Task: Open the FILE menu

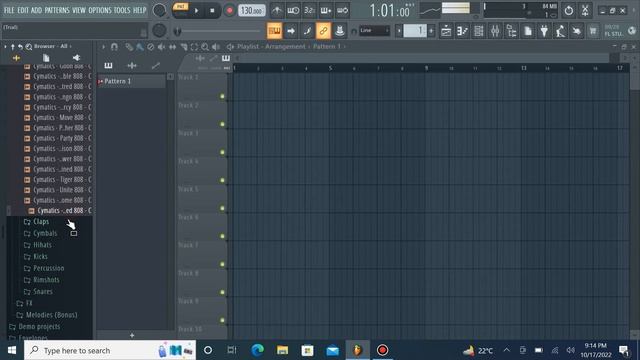Action: point(9,10)
